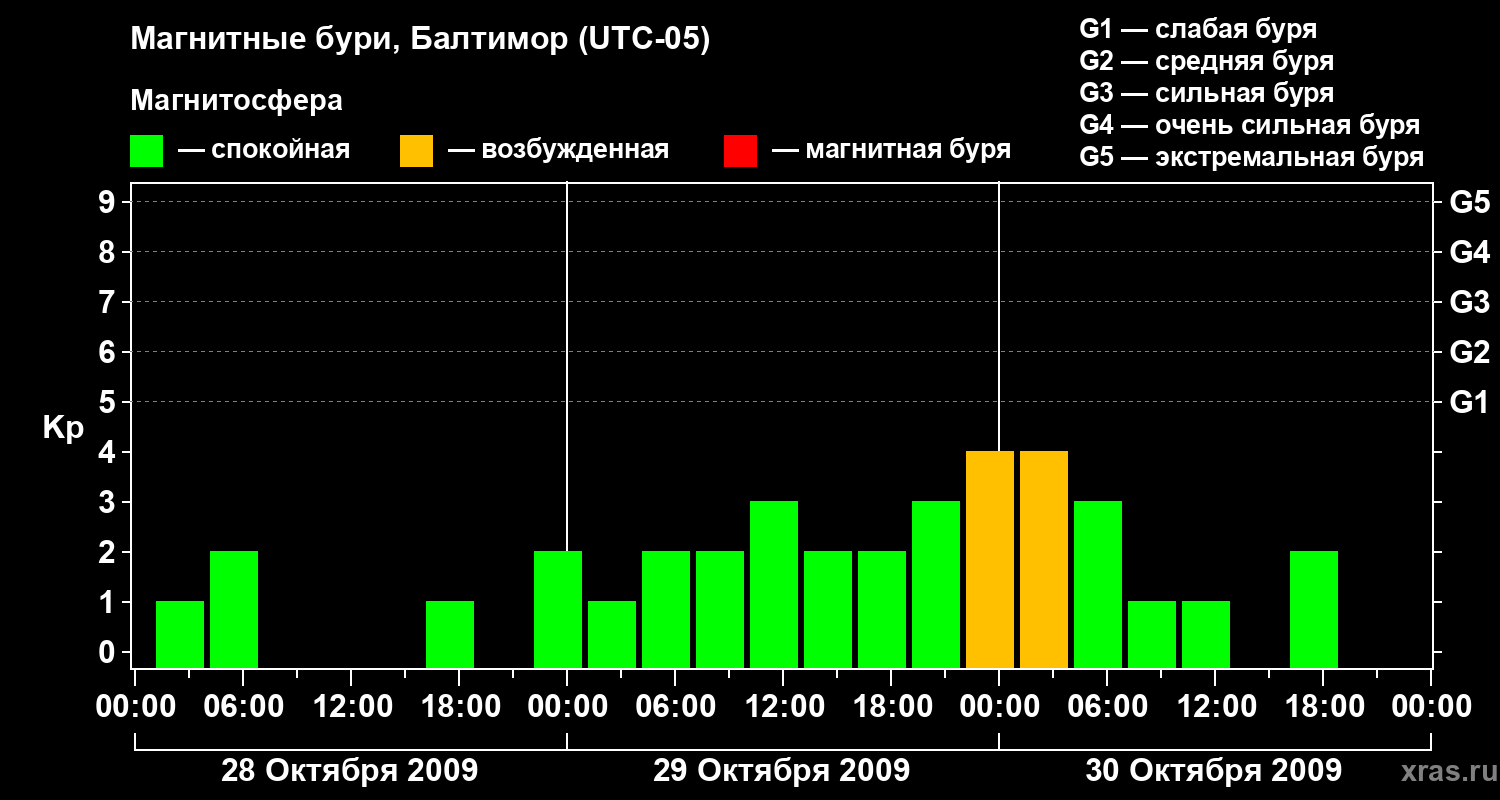
Task: Click the red magnetic-storm legend swatch
Action: coord(740,151)
